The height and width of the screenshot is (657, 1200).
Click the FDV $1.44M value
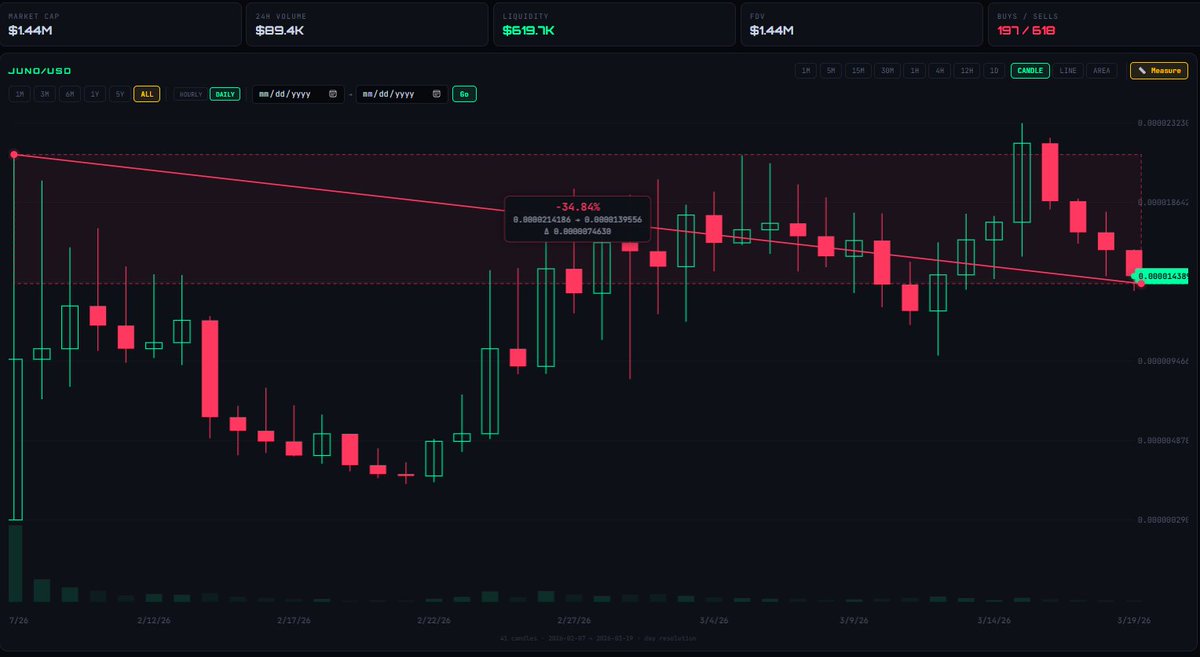[772, 31]
